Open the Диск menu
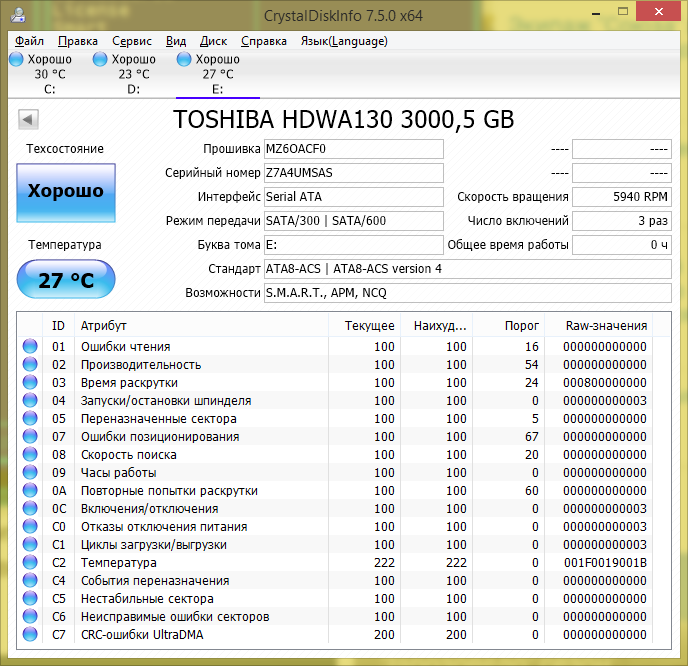Screen dimensions: 688x666 tap(213, 41)
